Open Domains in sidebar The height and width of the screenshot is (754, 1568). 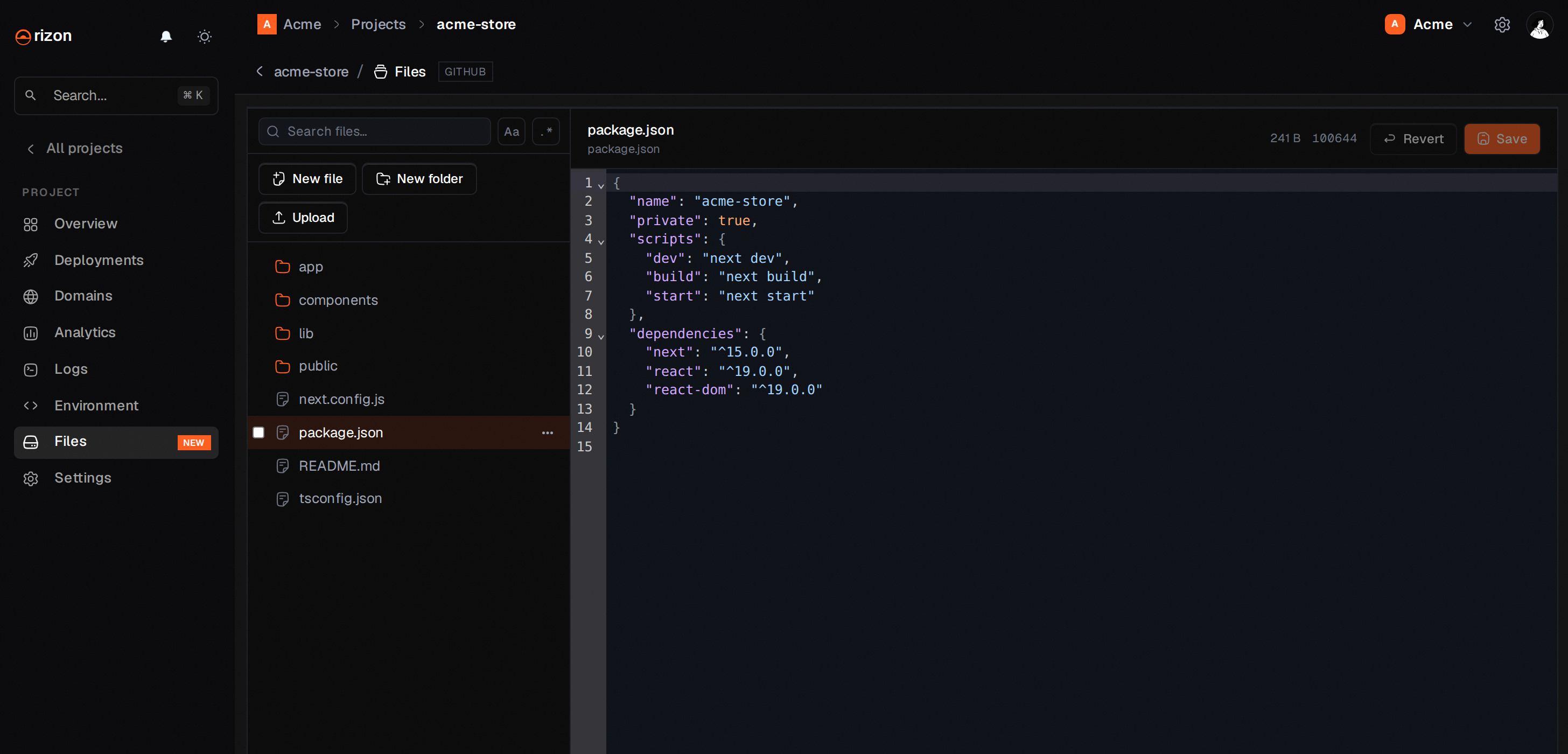pyautogui.click(x=116, y=296)
